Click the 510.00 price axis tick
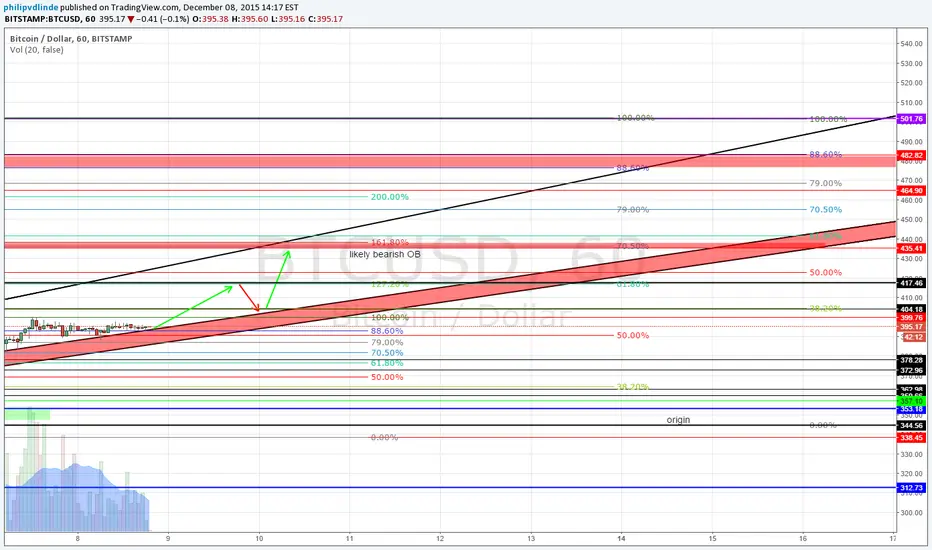Viewport: 932px width, 550px height. (x=911, y=103)
